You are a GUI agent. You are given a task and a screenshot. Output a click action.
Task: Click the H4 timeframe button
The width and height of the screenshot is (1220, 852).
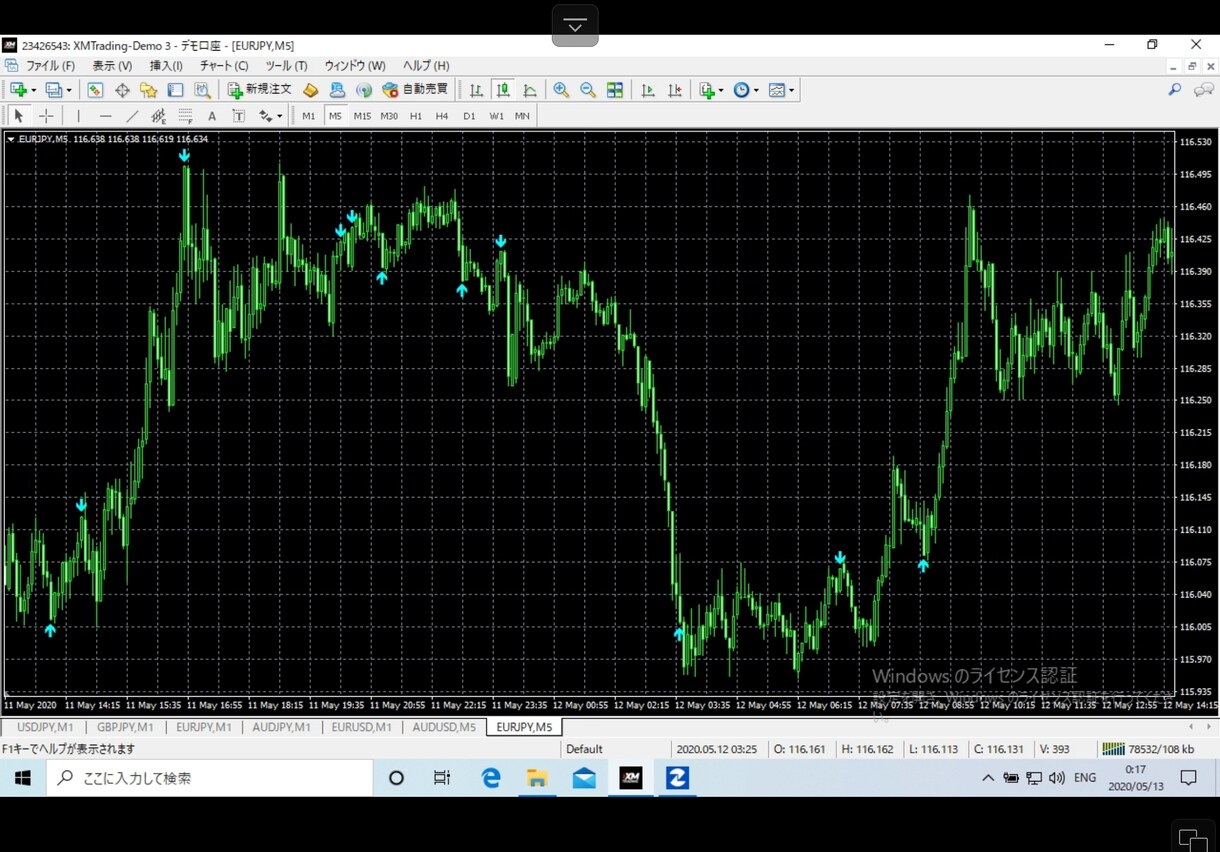click(442, 116)
